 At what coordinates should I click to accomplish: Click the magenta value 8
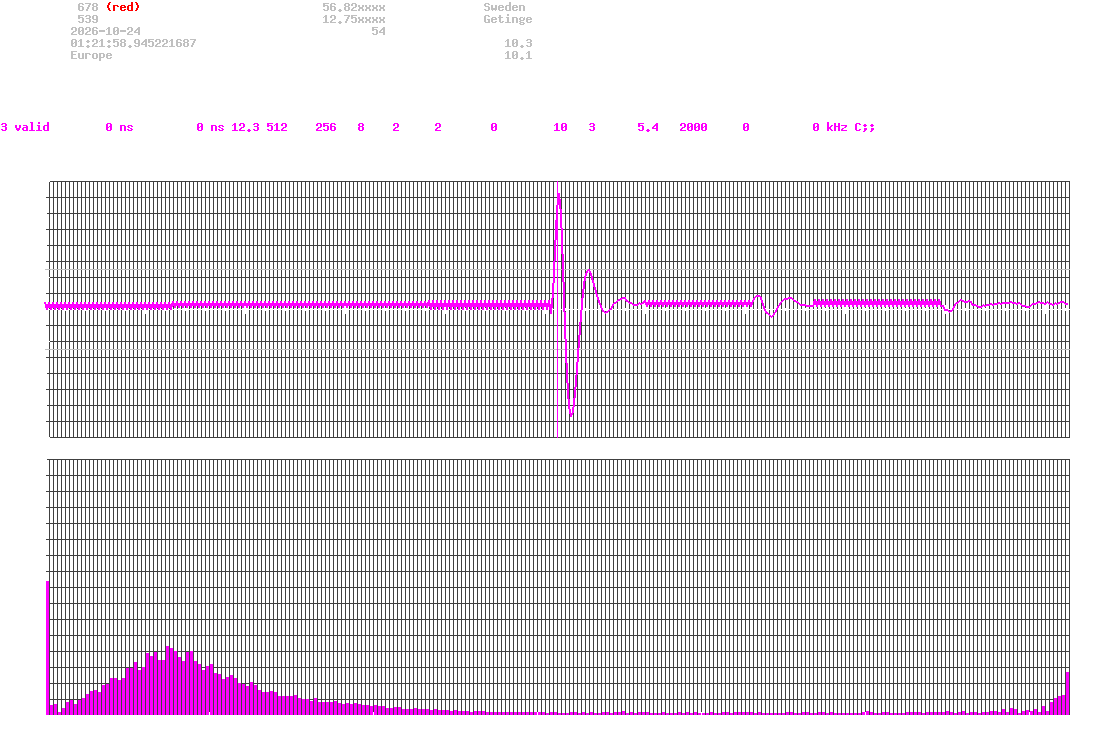tap(361, 126)
